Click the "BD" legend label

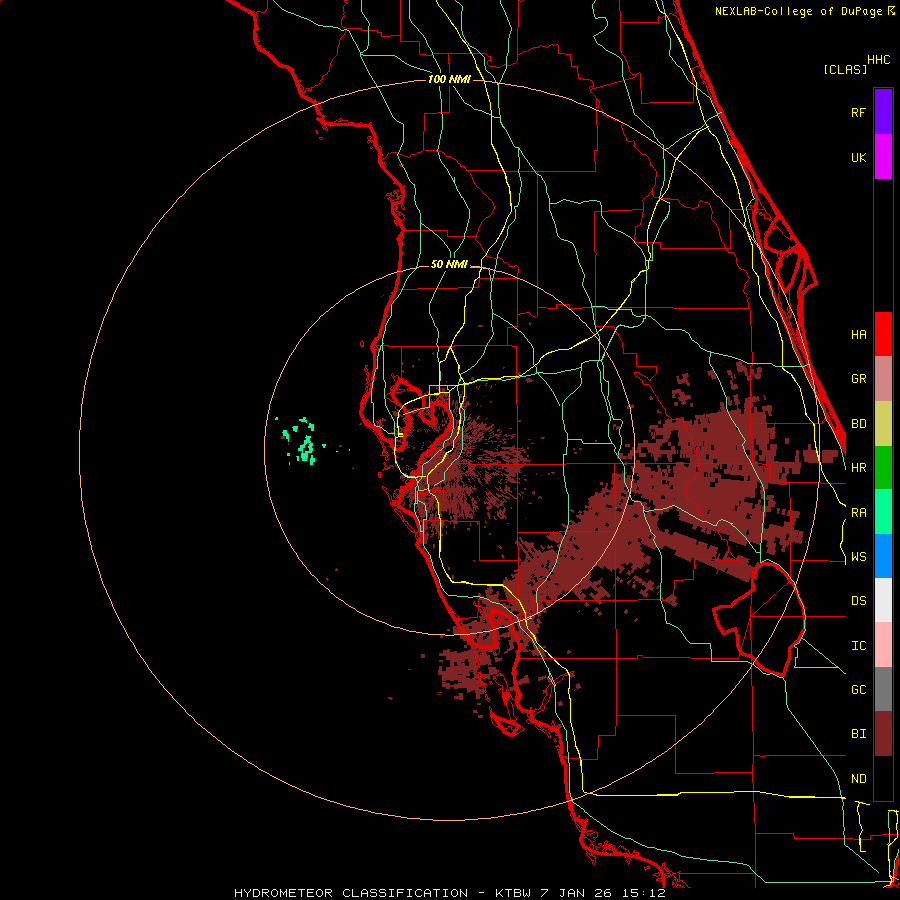click(x=858, y=424)
